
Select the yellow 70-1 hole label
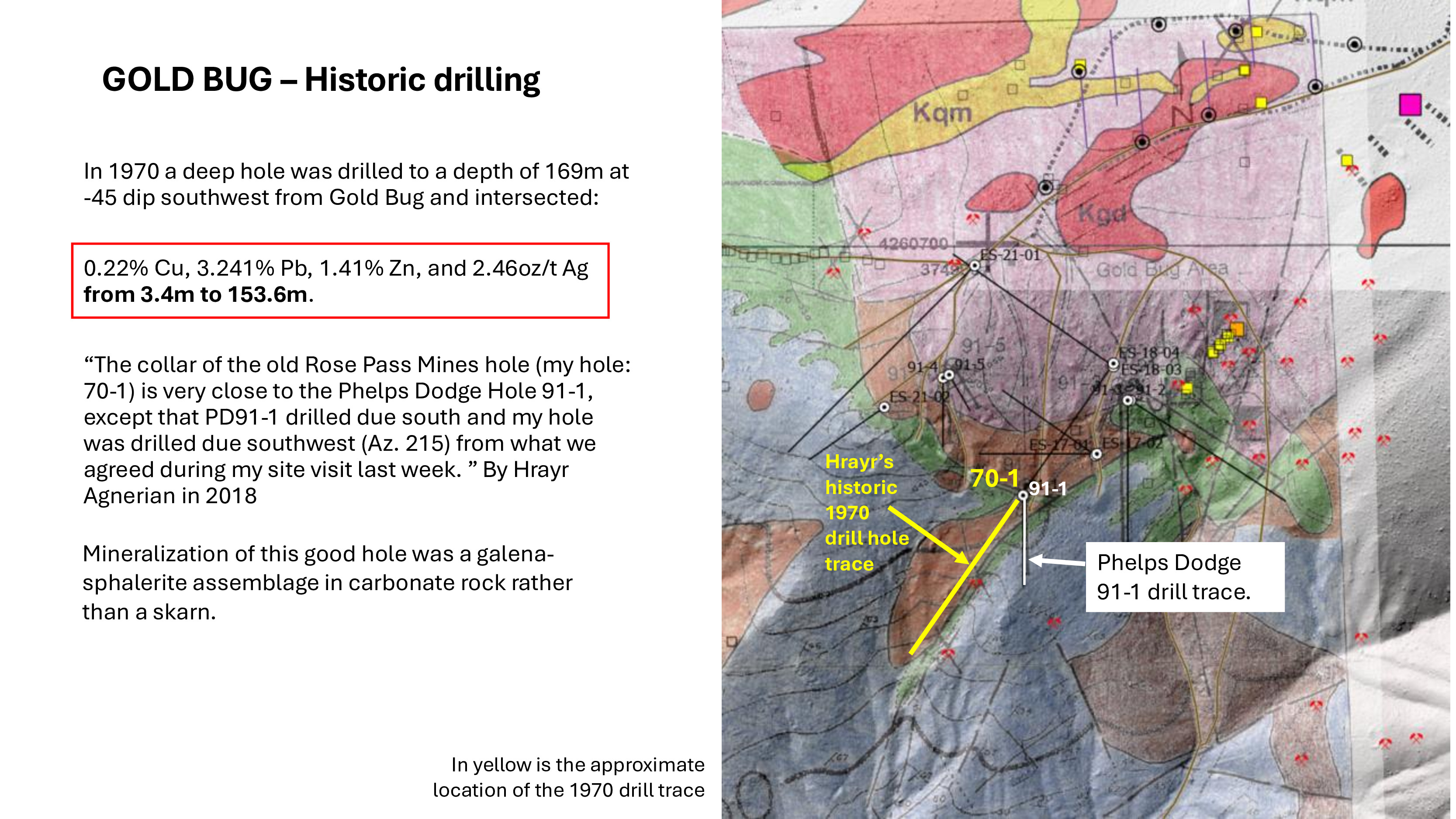(x=994, y=478)
